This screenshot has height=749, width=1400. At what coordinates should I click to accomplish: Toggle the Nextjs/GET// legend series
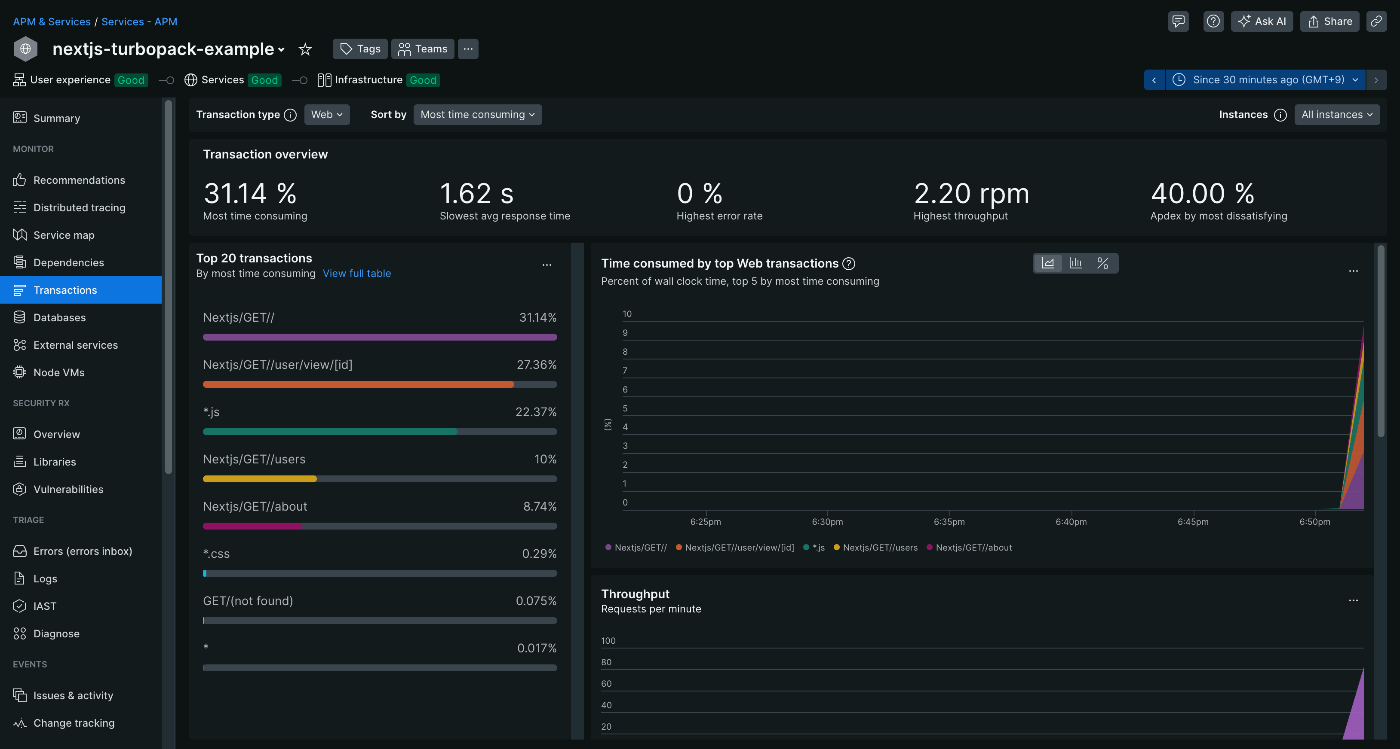pos(636,547)
